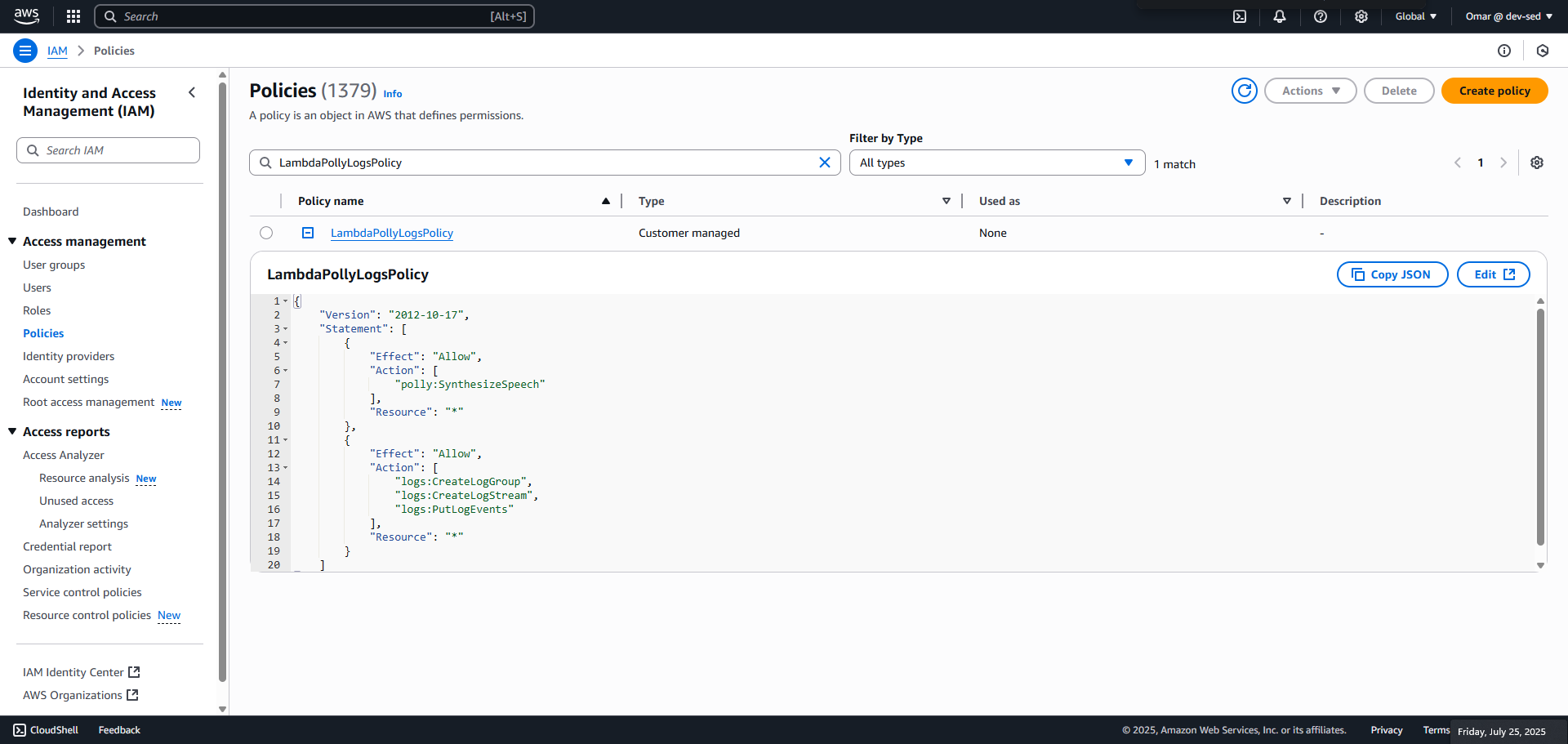Open the Filter by Type dropdown

[997, 163]
